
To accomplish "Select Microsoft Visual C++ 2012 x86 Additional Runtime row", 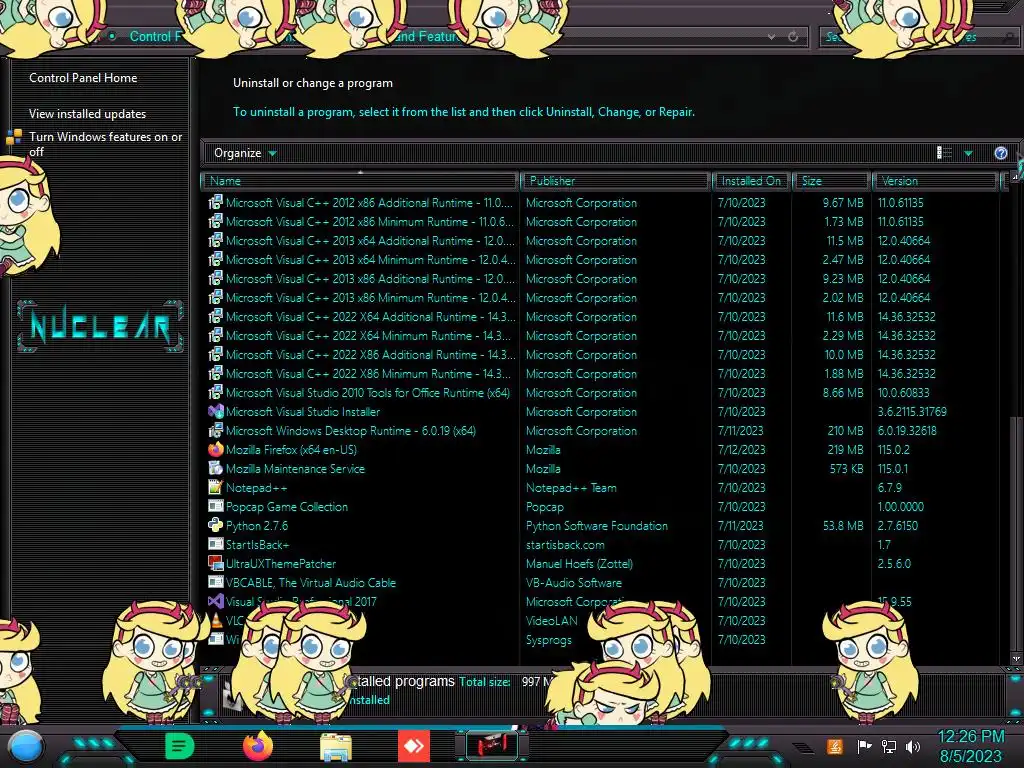I will [x=601, y=202].
